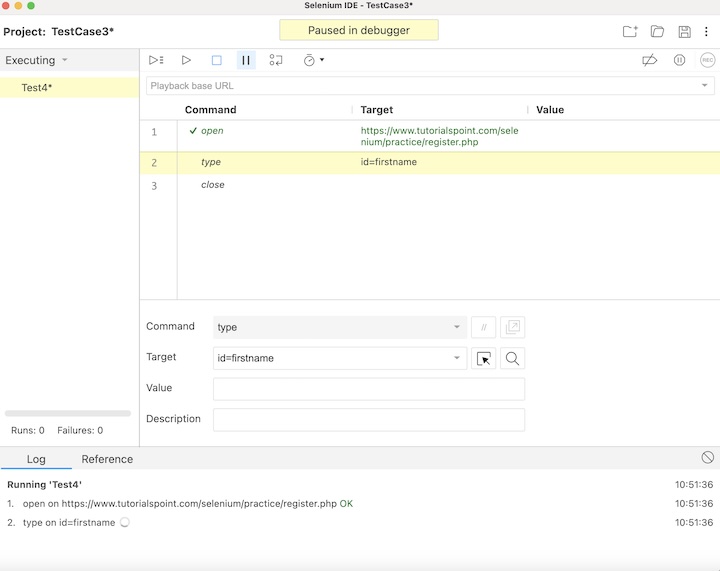The height and width of the screenshot is (571, 720).
Task: Click the Run all tests icon
Action: (156, 60)
